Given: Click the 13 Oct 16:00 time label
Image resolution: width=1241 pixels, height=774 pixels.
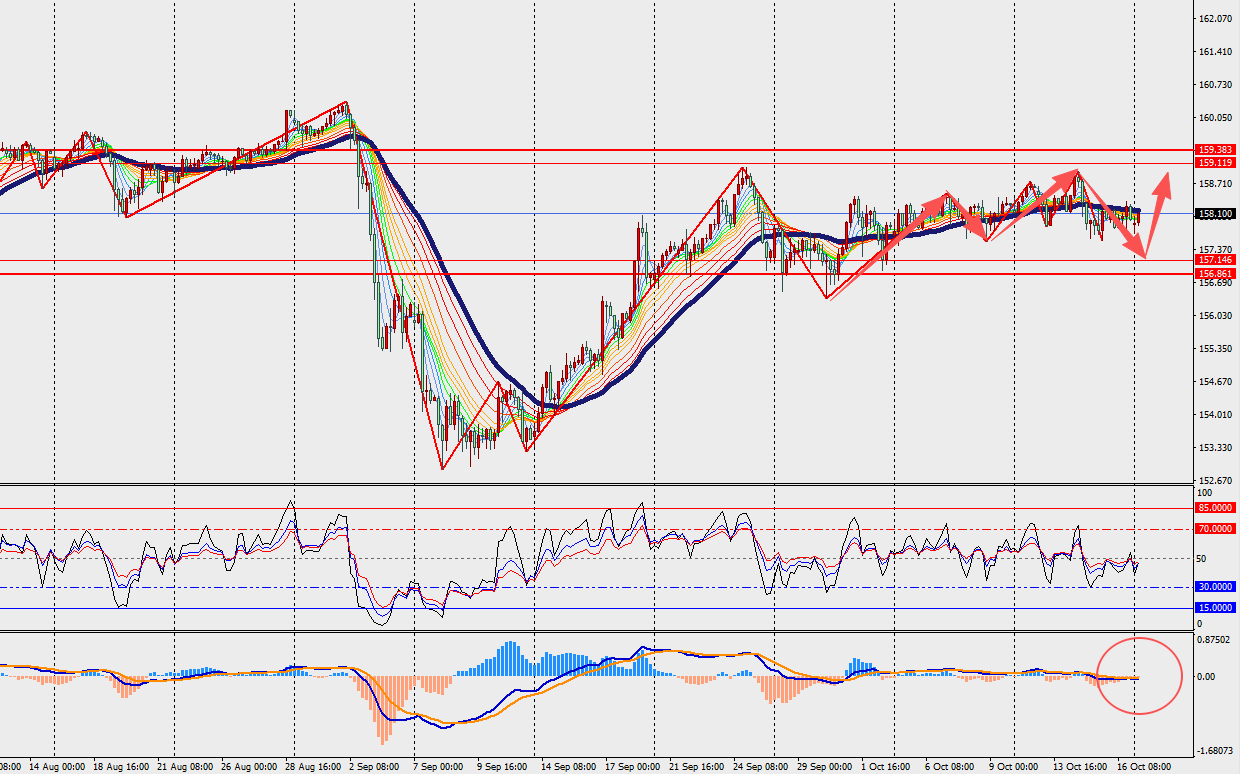Looking at the screenshot, I should tap(1078, 767).
